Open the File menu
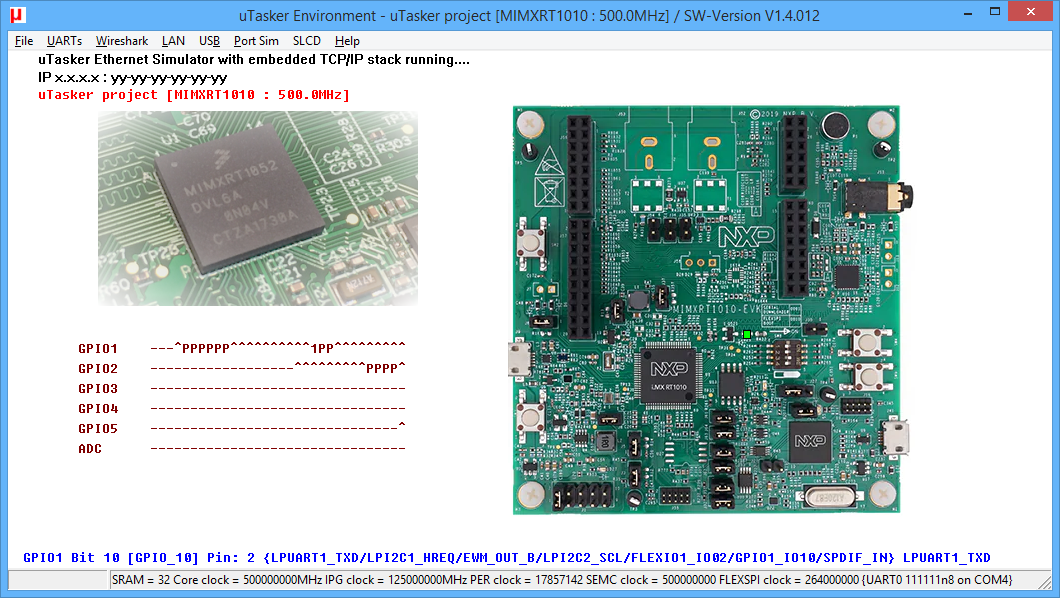Image resolution: width=1060 pixels, height=598 pixels. [x=24, y=41]
